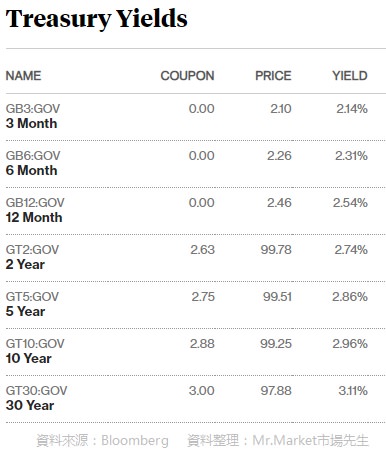The height and width of the screenshot is (457, 386).
Task: Click the 99.78 price of 2 Year
Action: tap(276, 250)
